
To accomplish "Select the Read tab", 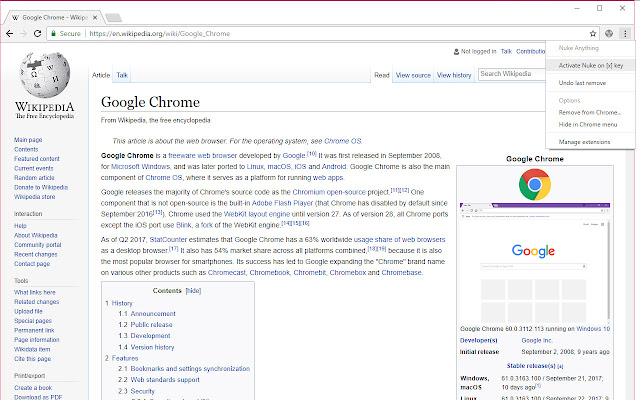I will [x=382, y=75].
